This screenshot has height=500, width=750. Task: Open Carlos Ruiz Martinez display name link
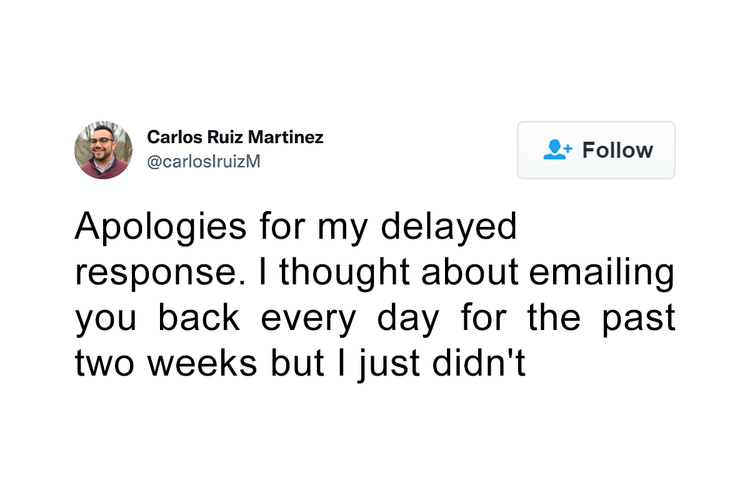point(235,137)
